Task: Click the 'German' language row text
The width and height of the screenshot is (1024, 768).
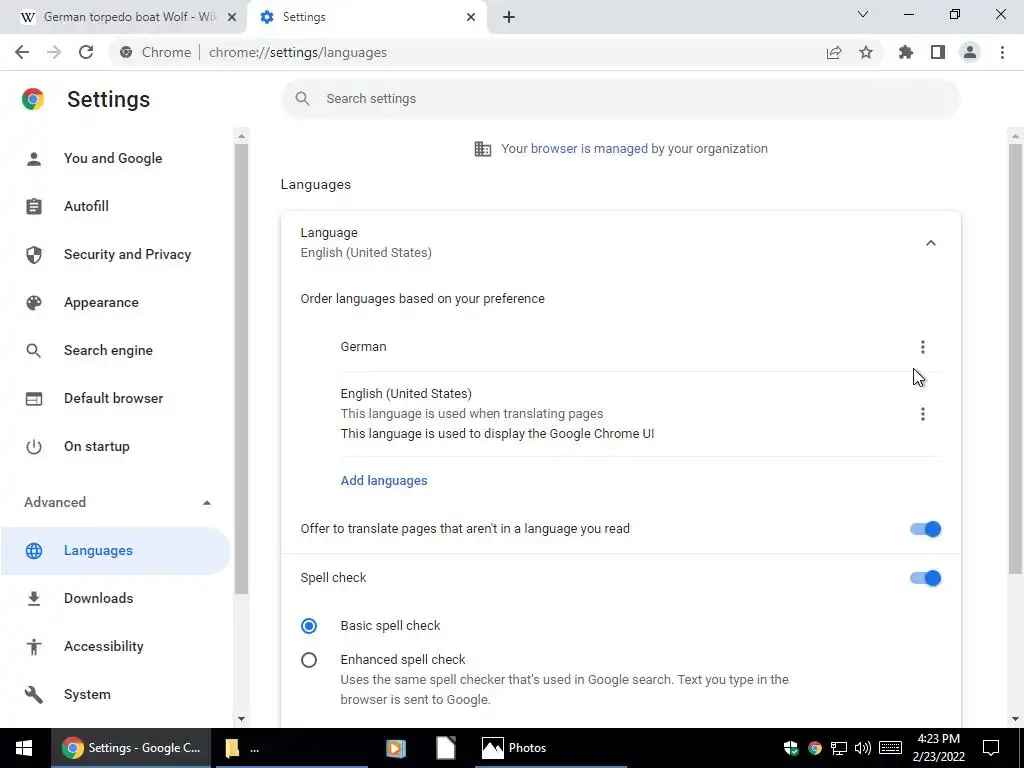Action: click(363, 347)
